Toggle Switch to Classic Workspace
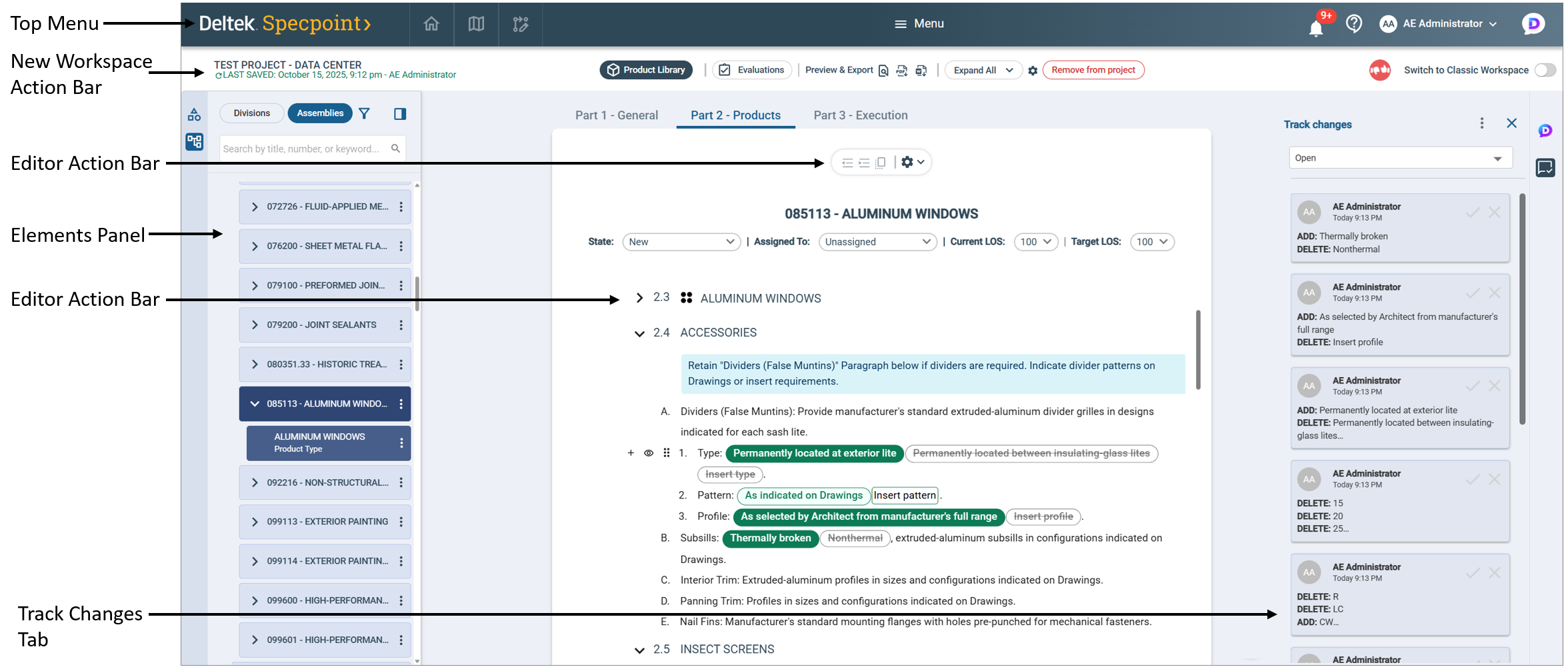Viewport: 1568px width, 669px height. (1544, 70)
